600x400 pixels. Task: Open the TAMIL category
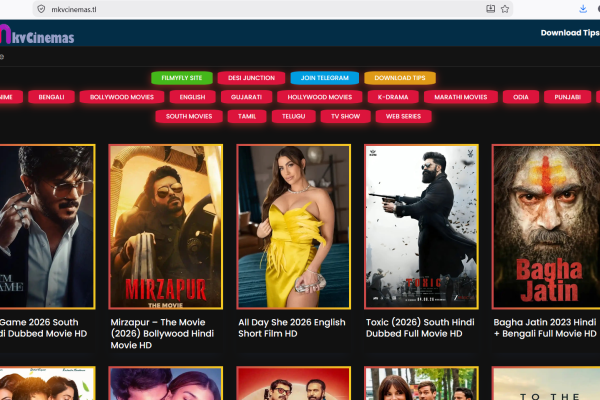[247, 116]
